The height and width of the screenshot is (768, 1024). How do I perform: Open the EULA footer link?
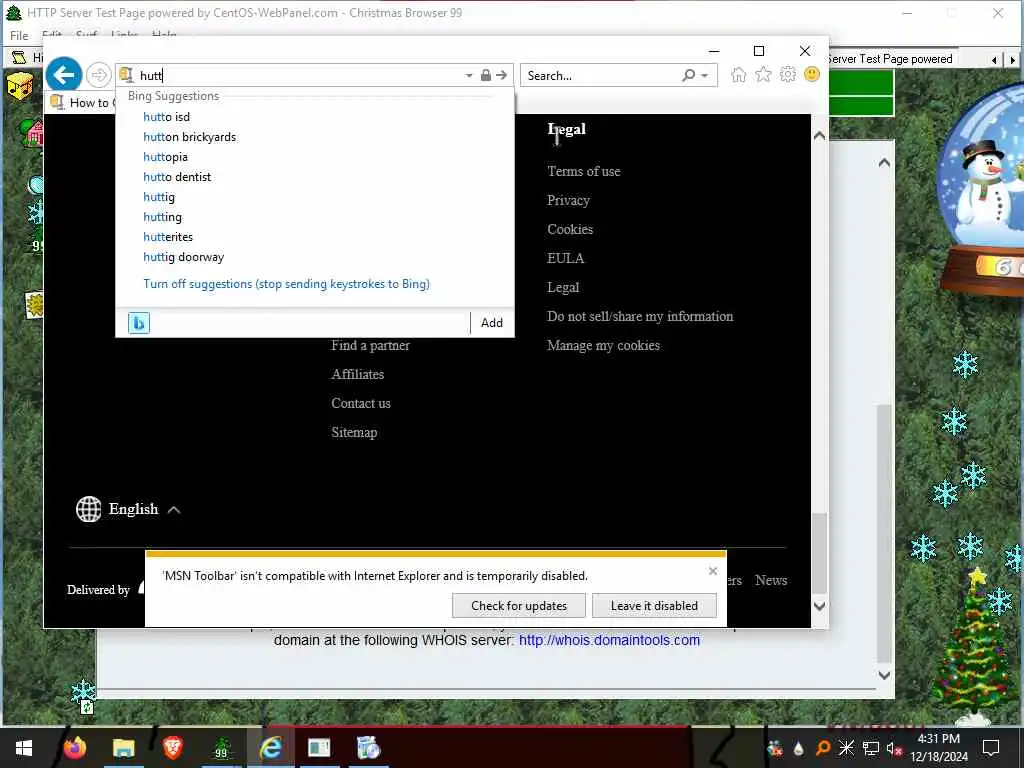[566, 258]
